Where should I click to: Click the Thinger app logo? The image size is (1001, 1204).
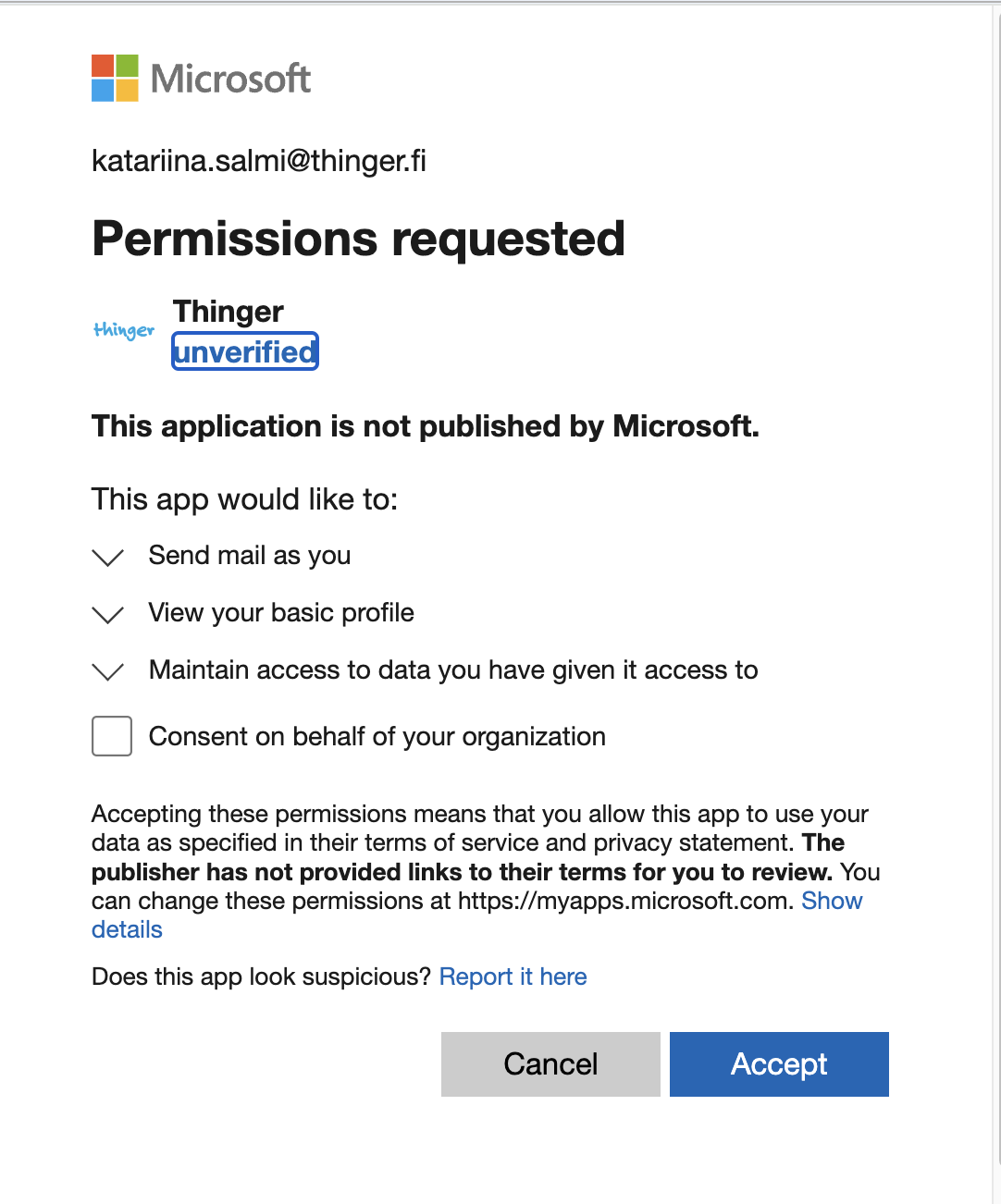pyautogui.click(x=124, y=330)
